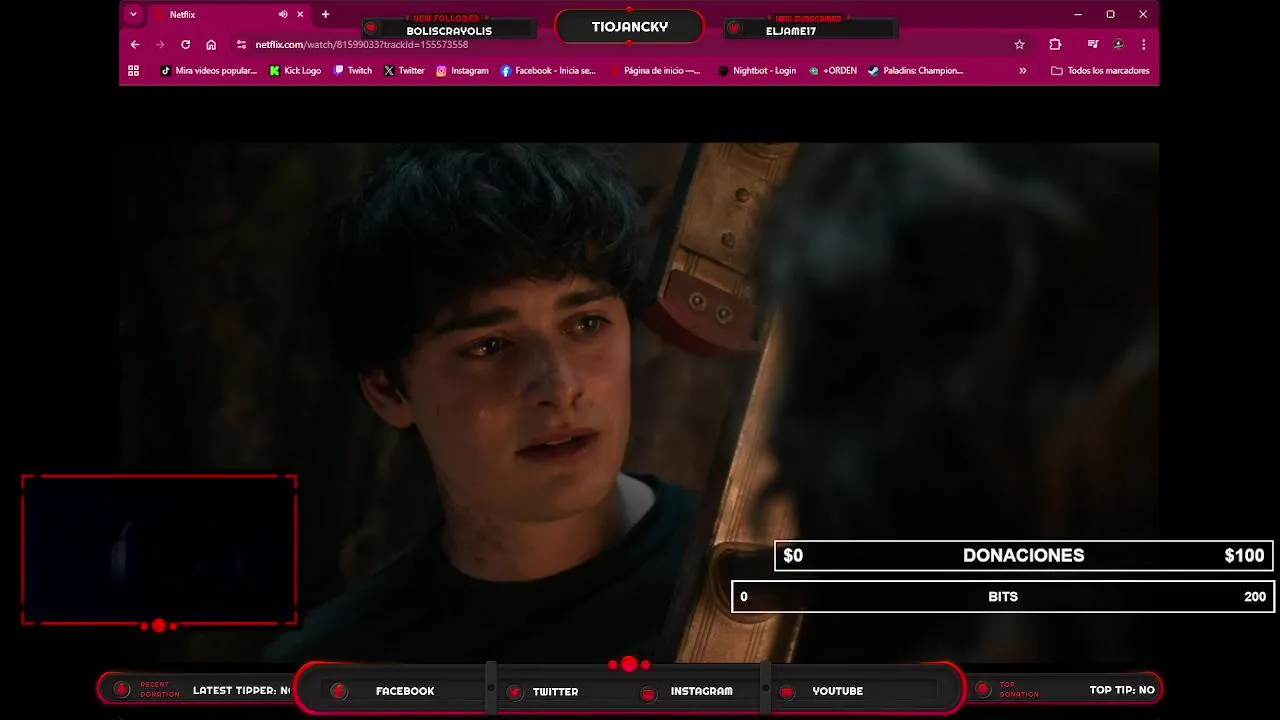Minimize the browser window
The height and width of the screenshot is (720, 1280).
pos(1077,15)
